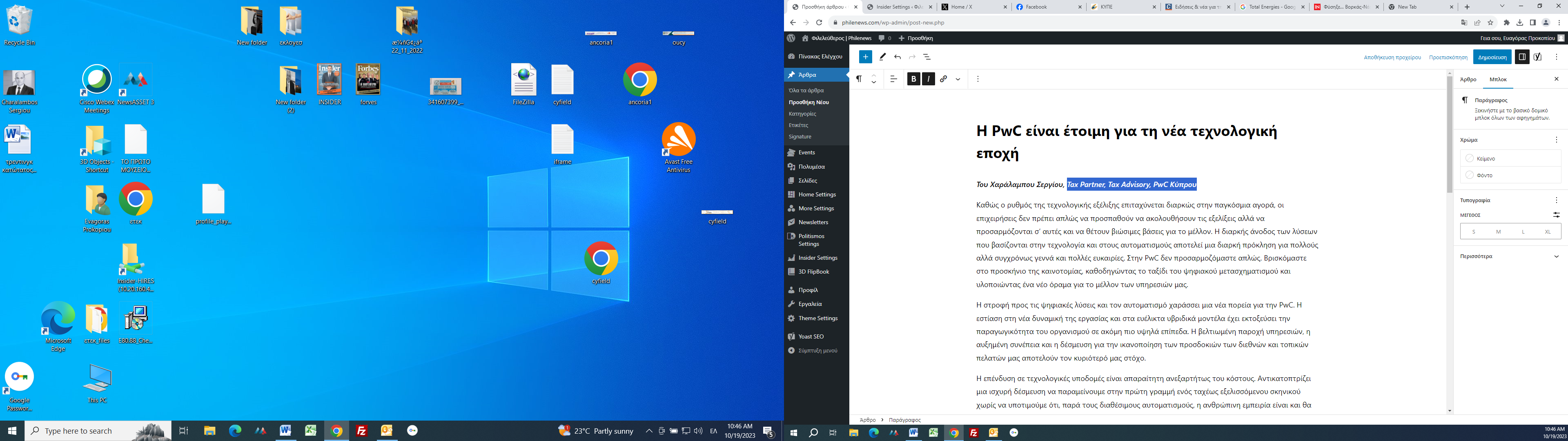
Task: Click the blue block inserter plus button
Action: click(865, 57)
